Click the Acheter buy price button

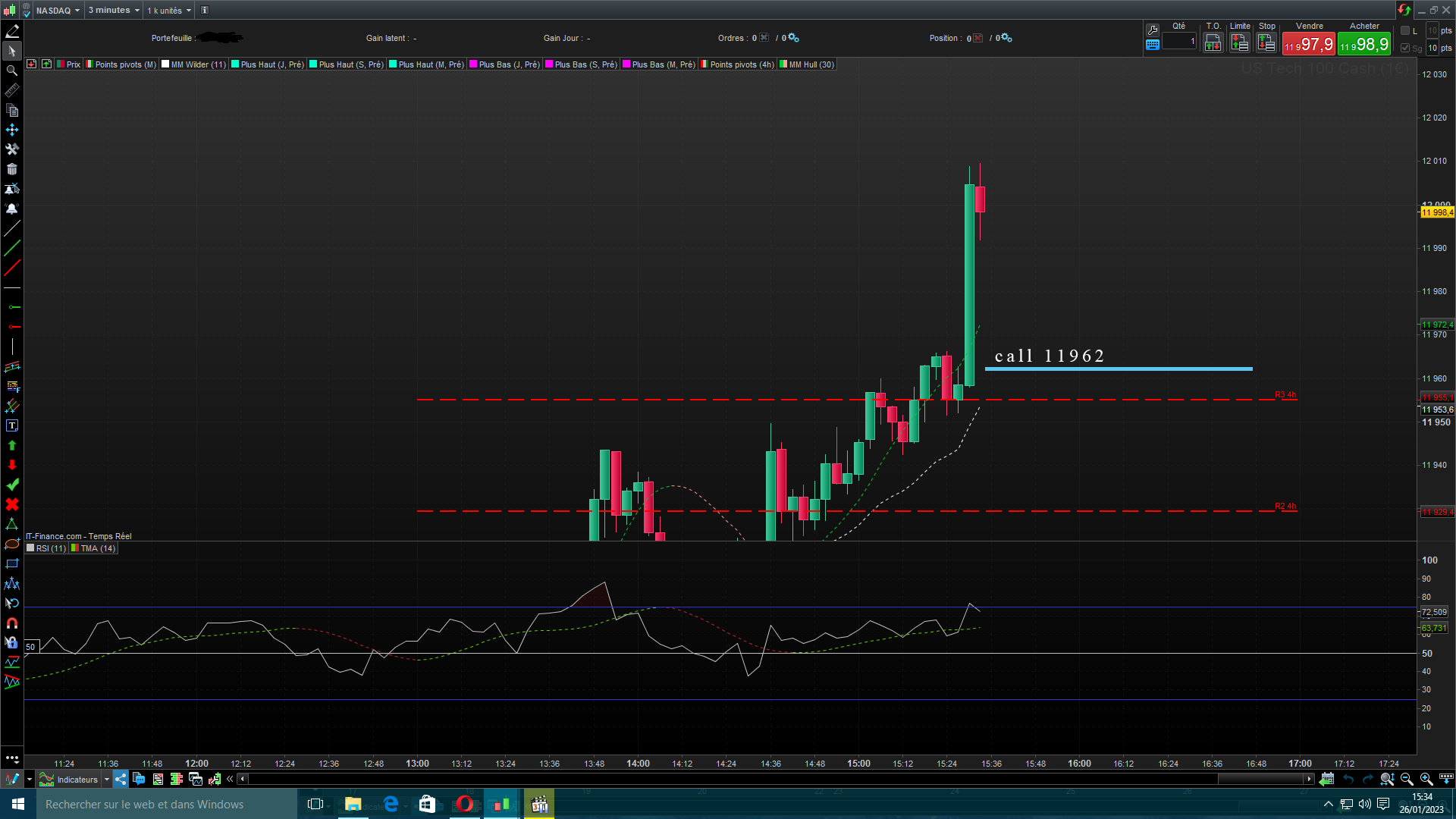coord(1363,45)
